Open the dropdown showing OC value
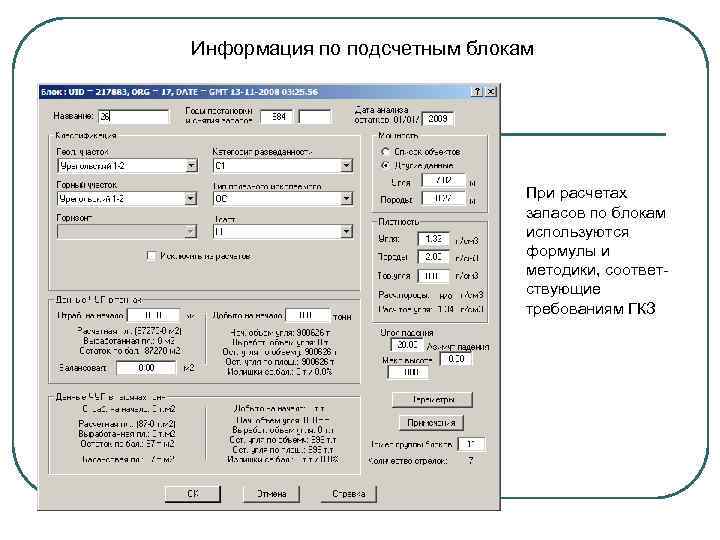The height and width of the screenshot is (540, 720). tap(347, 198)
